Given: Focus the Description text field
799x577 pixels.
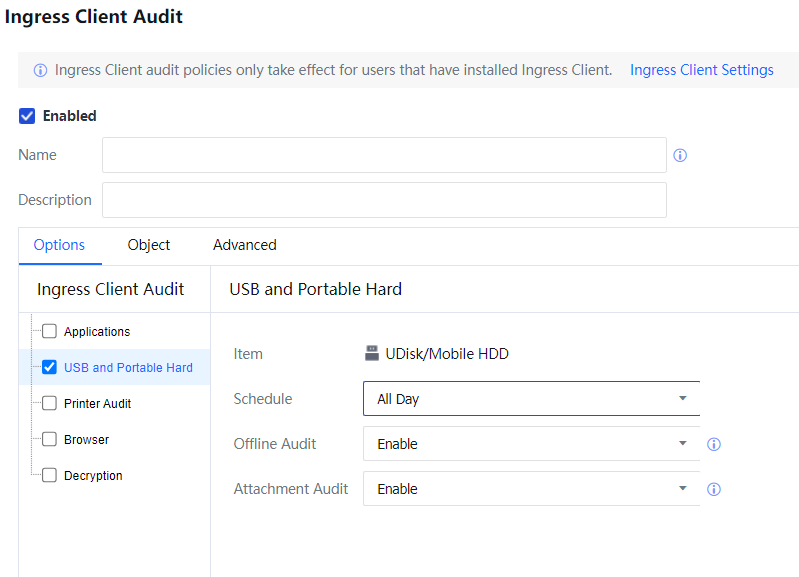Looking at the screenshot, I should [384, 200].
